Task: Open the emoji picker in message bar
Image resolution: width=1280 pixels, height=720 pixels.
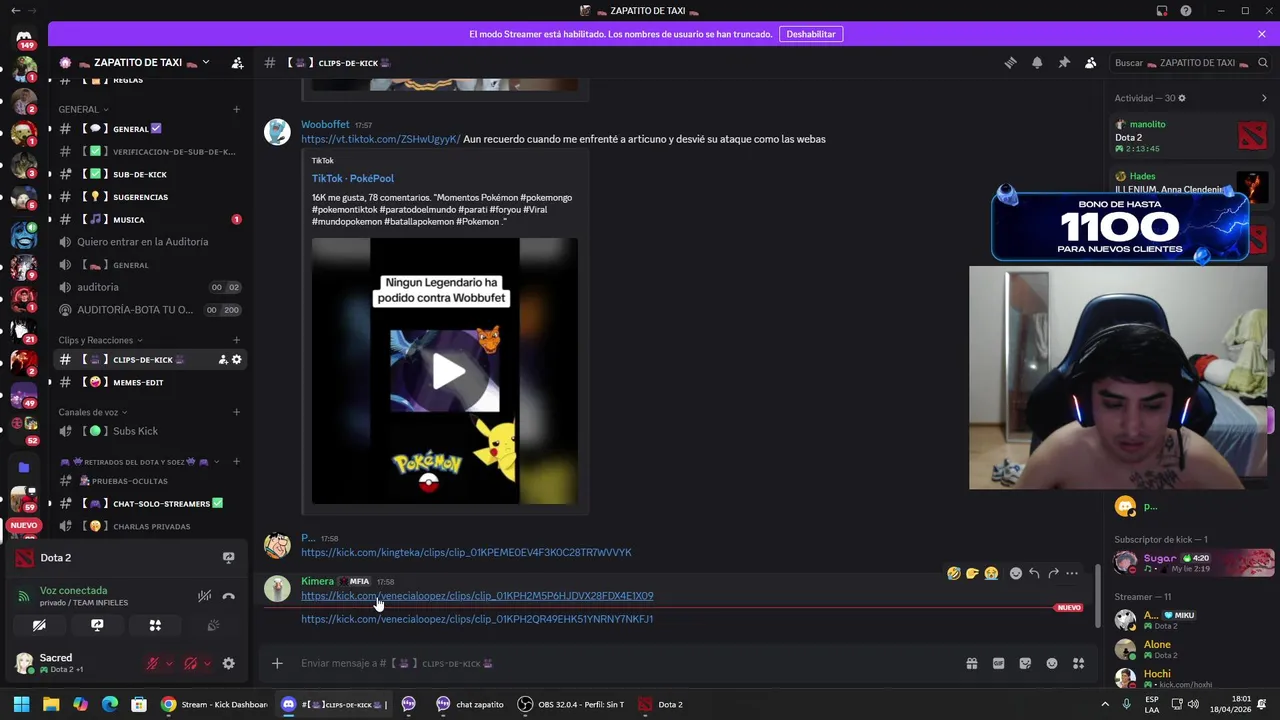Action: pos(1052,663)
